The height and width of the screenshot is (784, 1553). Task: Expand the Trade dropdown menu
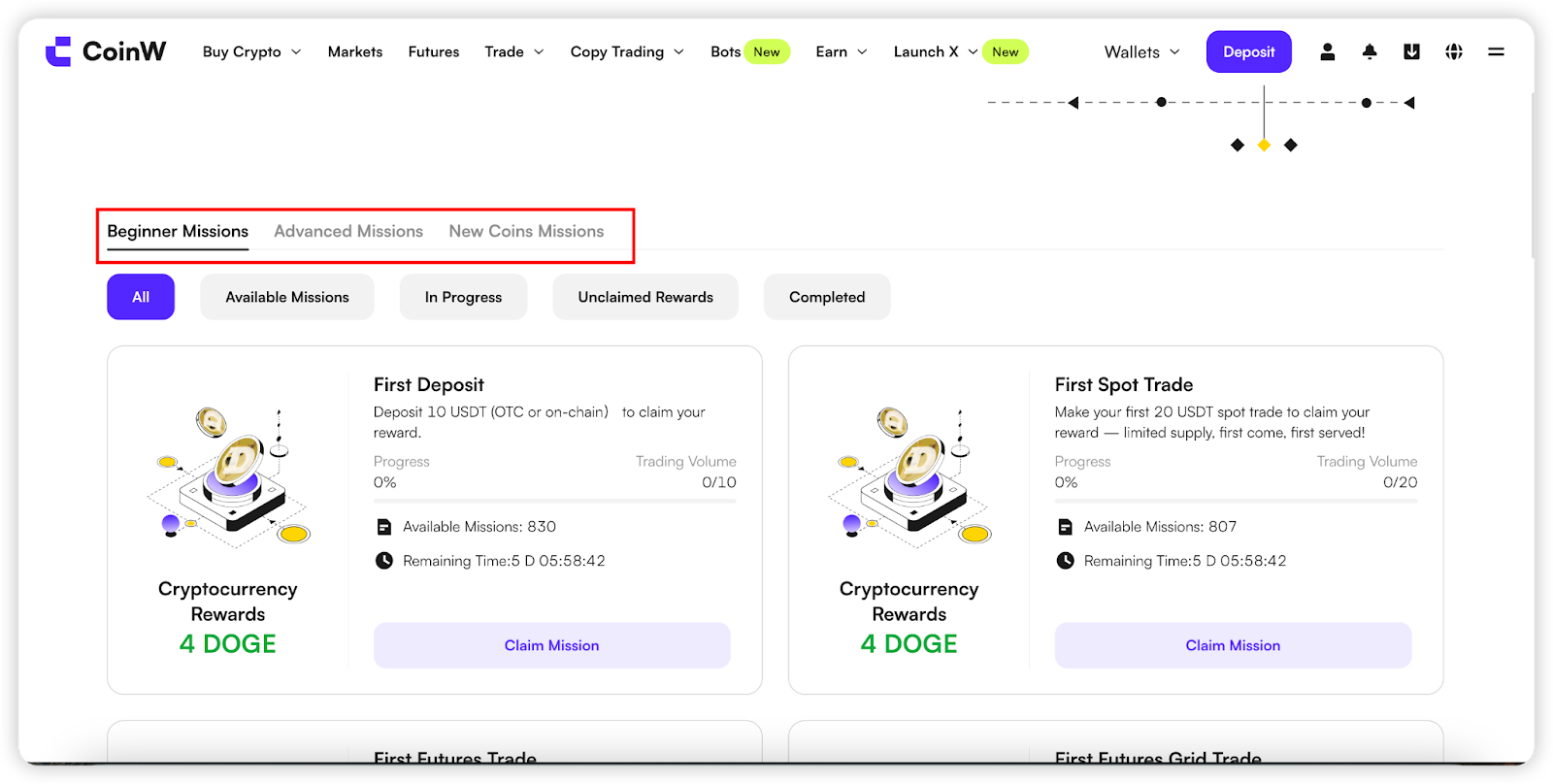514,51
